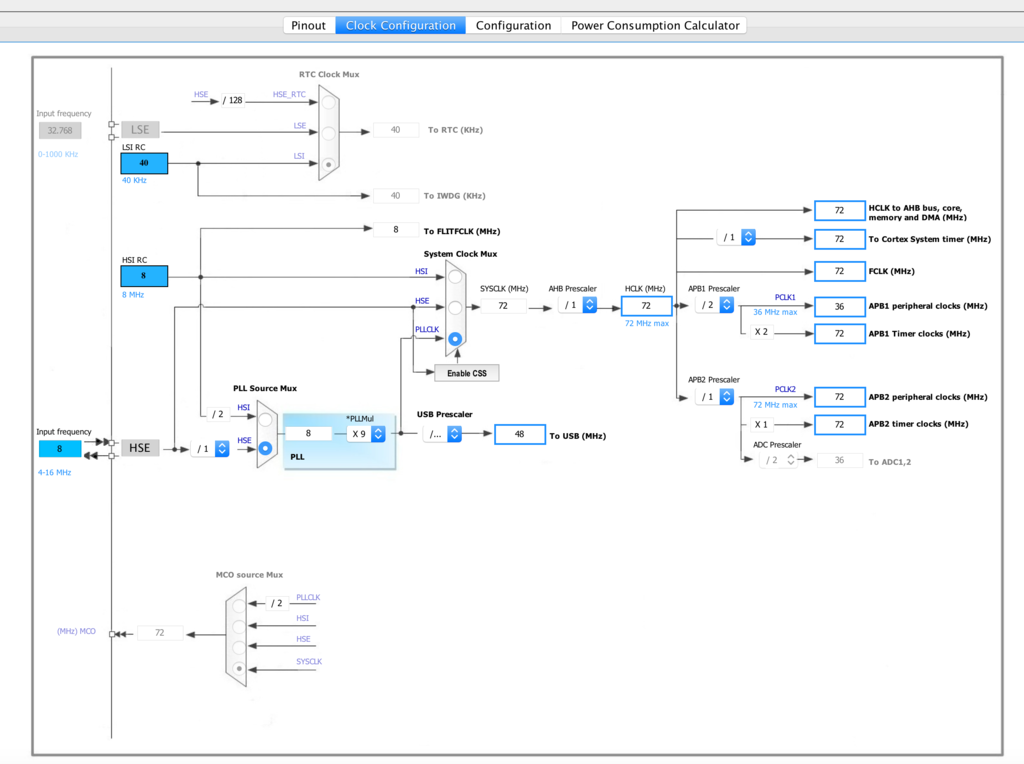
Task: Open the Configuration tab
Action: click(513, 25)
